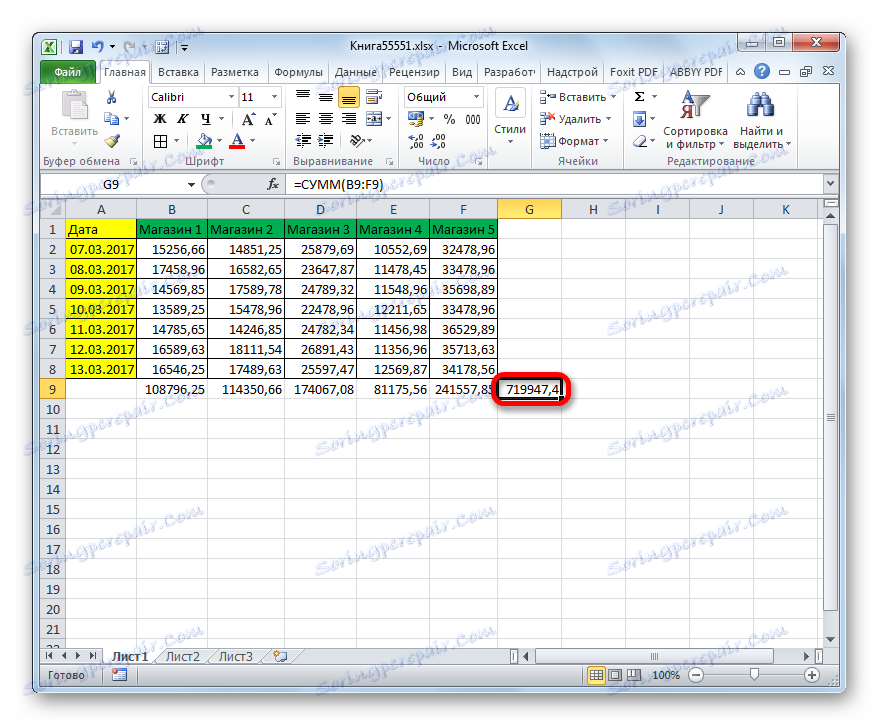Select cell A1 containing Дата
This screenshot has width=879, height=726.
coord(100,229)
